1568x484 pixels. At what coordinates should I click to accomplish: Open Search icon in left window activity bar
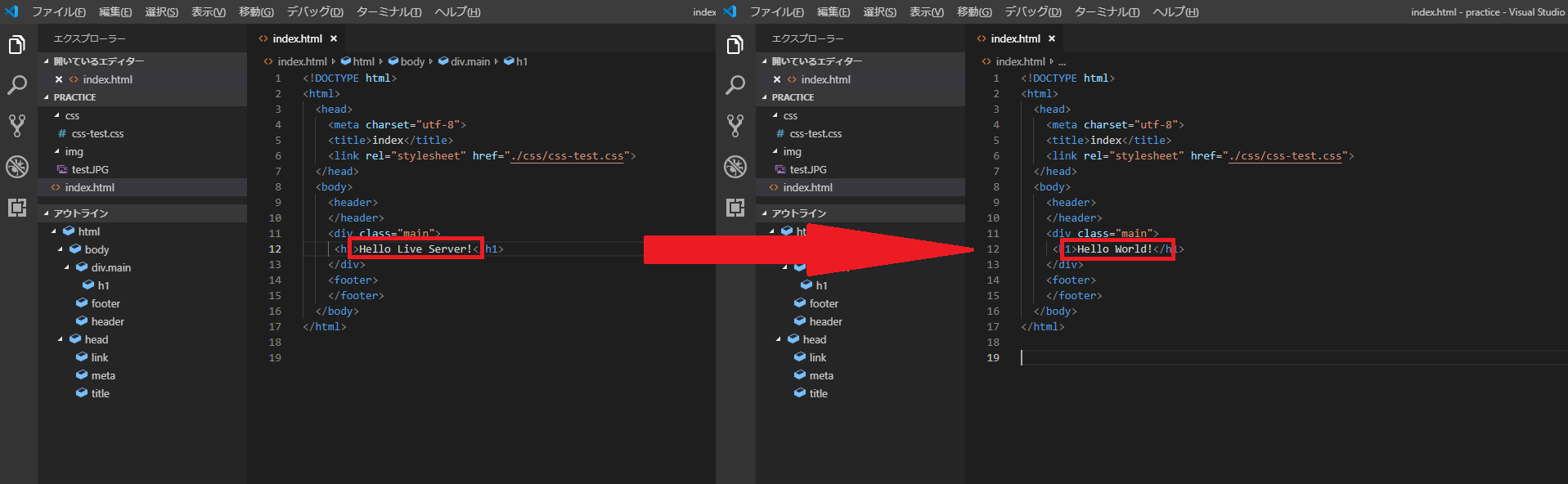click(17, 85)
